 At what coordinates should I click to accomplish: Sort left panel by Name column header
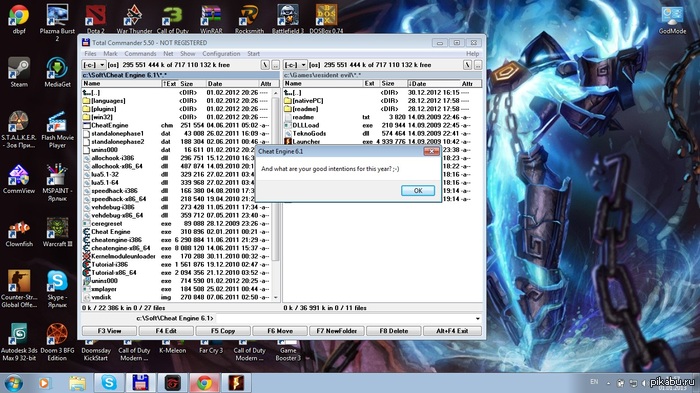pyautogui.click(x=121, y=84)
